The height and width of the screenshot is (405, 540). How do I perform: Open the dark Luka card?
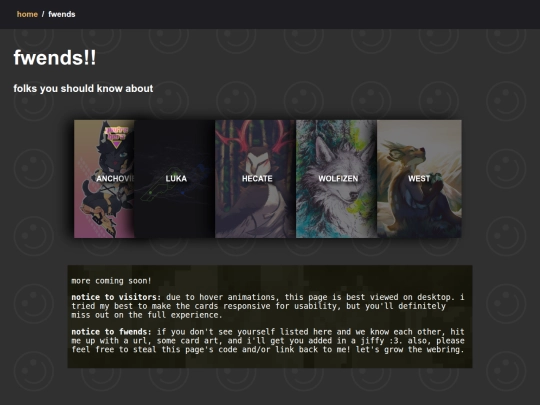[175, 179]
